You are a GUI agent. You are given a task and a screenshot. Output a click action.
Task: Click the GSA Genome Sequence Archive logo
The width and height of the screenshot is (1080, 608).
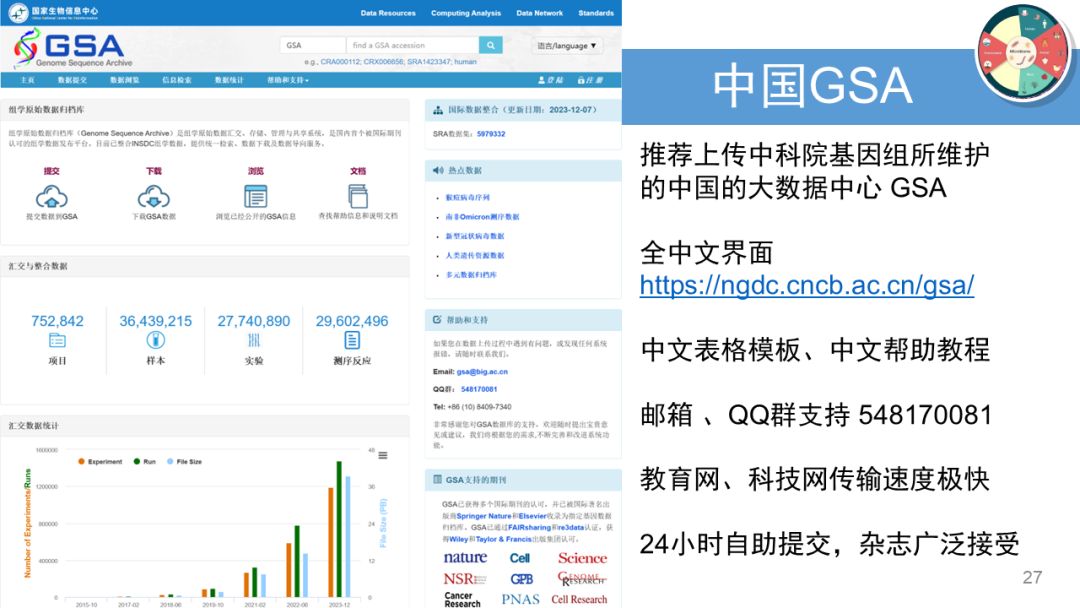coord(72,48)
